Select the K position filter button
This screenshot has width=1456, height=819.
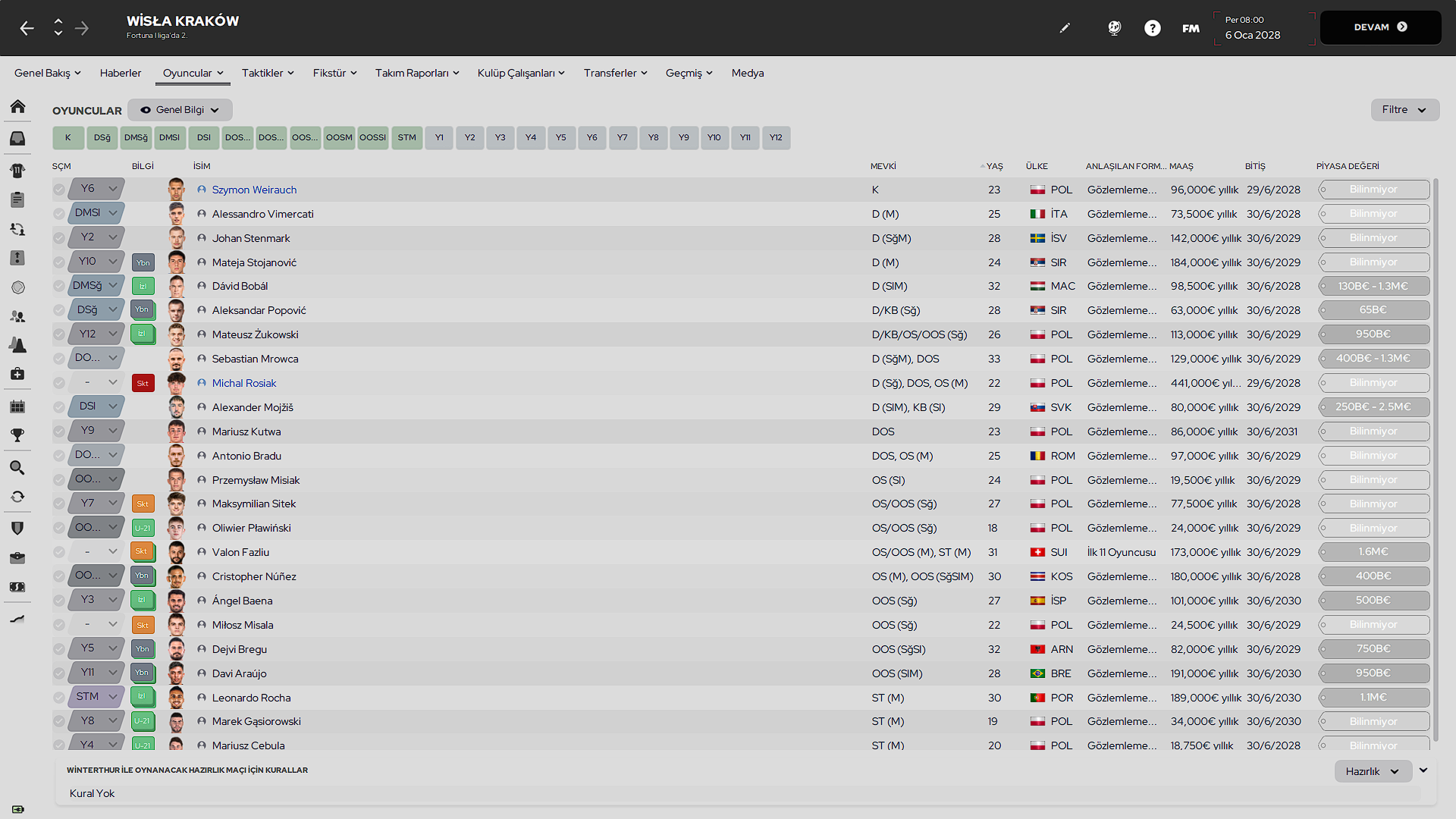[x=67, y=138]
